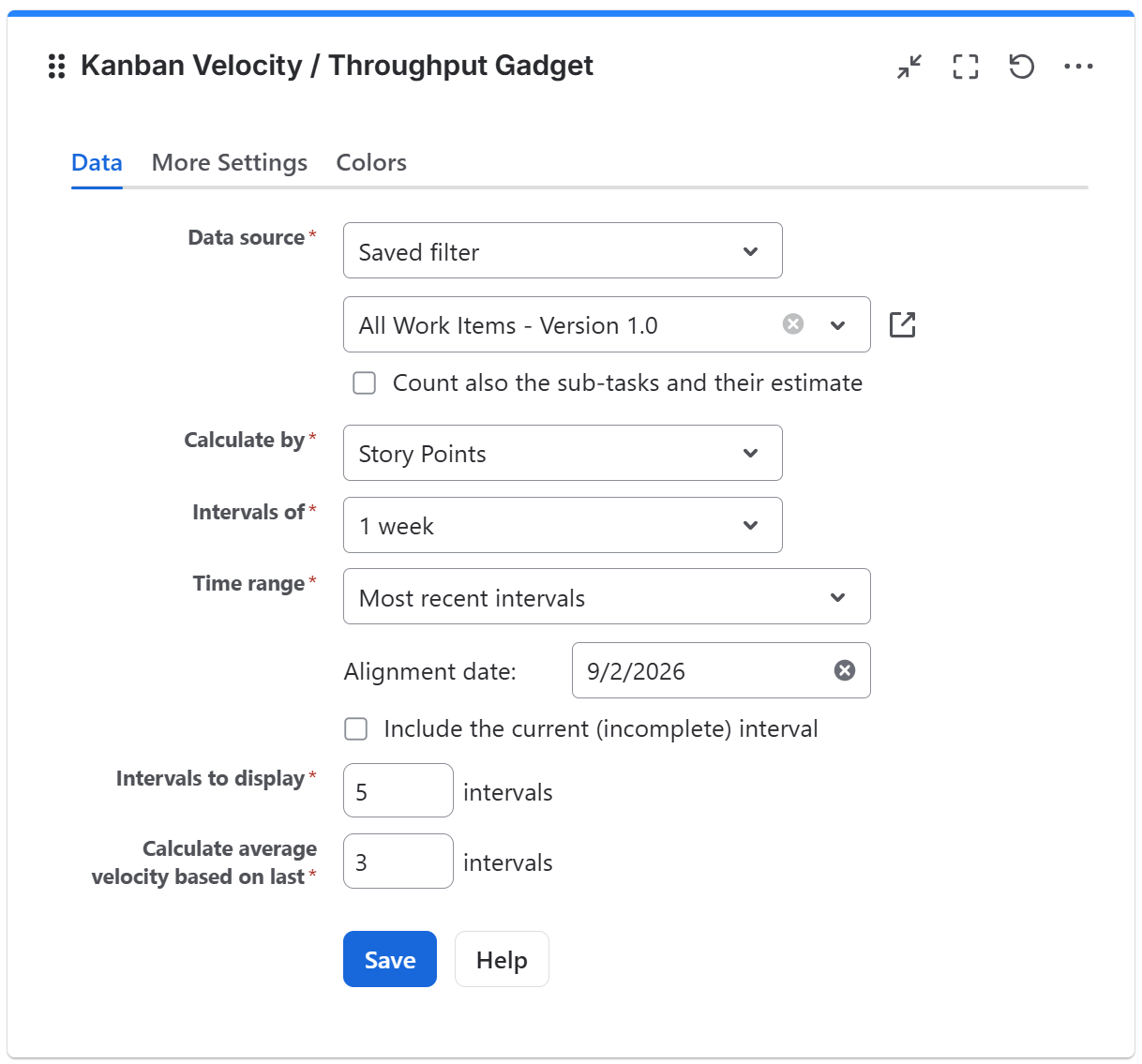Open the Colors tab

371,163
